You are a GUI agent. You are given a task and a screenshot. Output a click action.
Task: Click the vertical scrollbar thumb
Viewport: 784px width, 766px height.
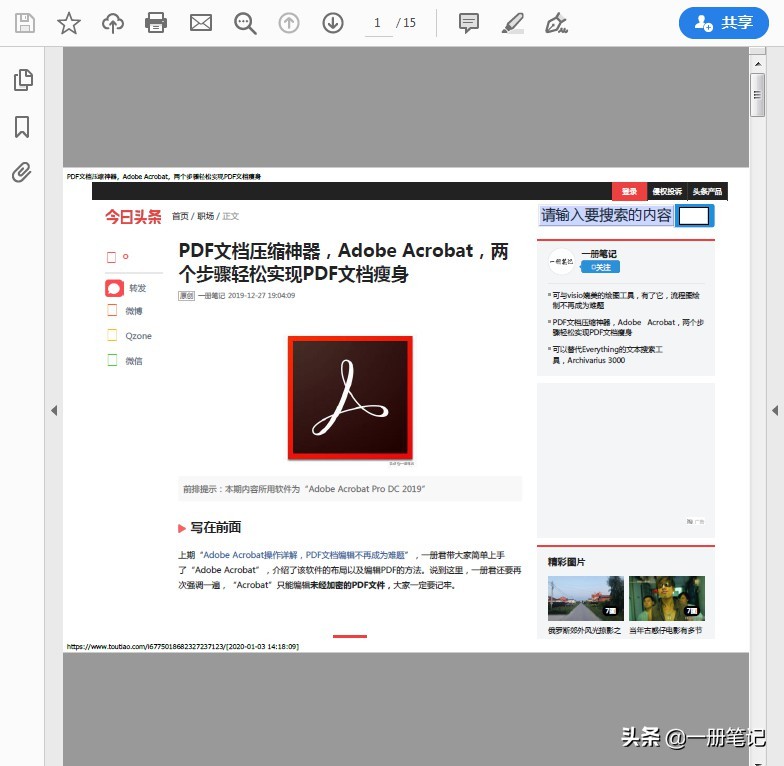click(x=758, y=94)
